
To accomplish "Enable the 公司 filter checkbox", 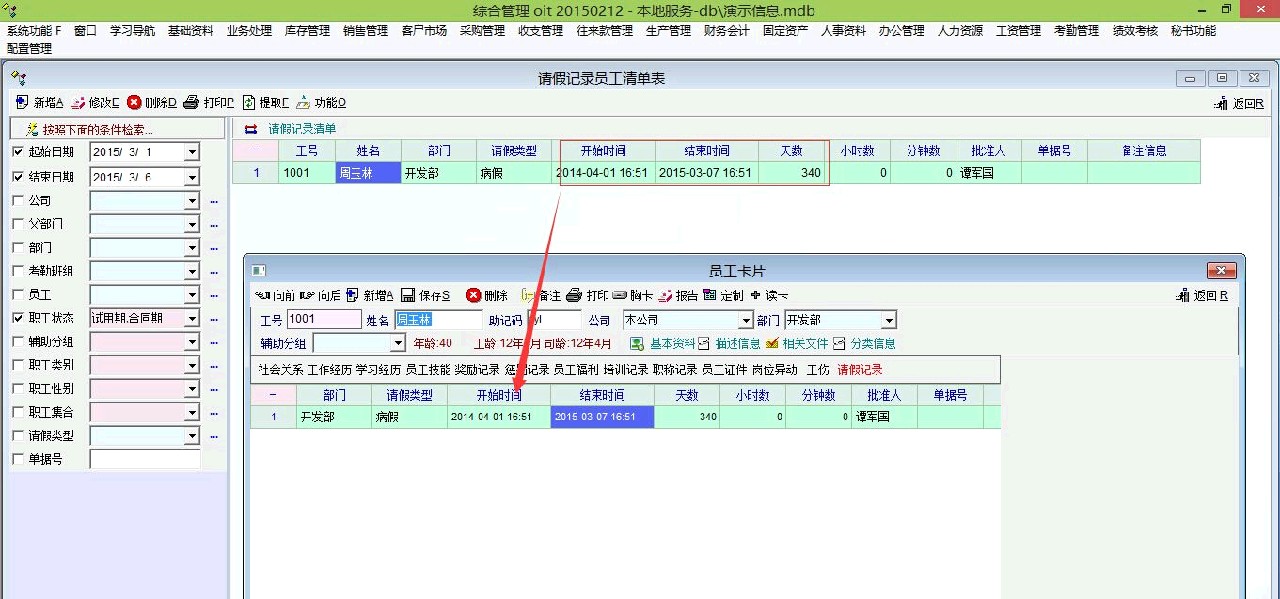I will pyautogui.click(x=17, y=200).
